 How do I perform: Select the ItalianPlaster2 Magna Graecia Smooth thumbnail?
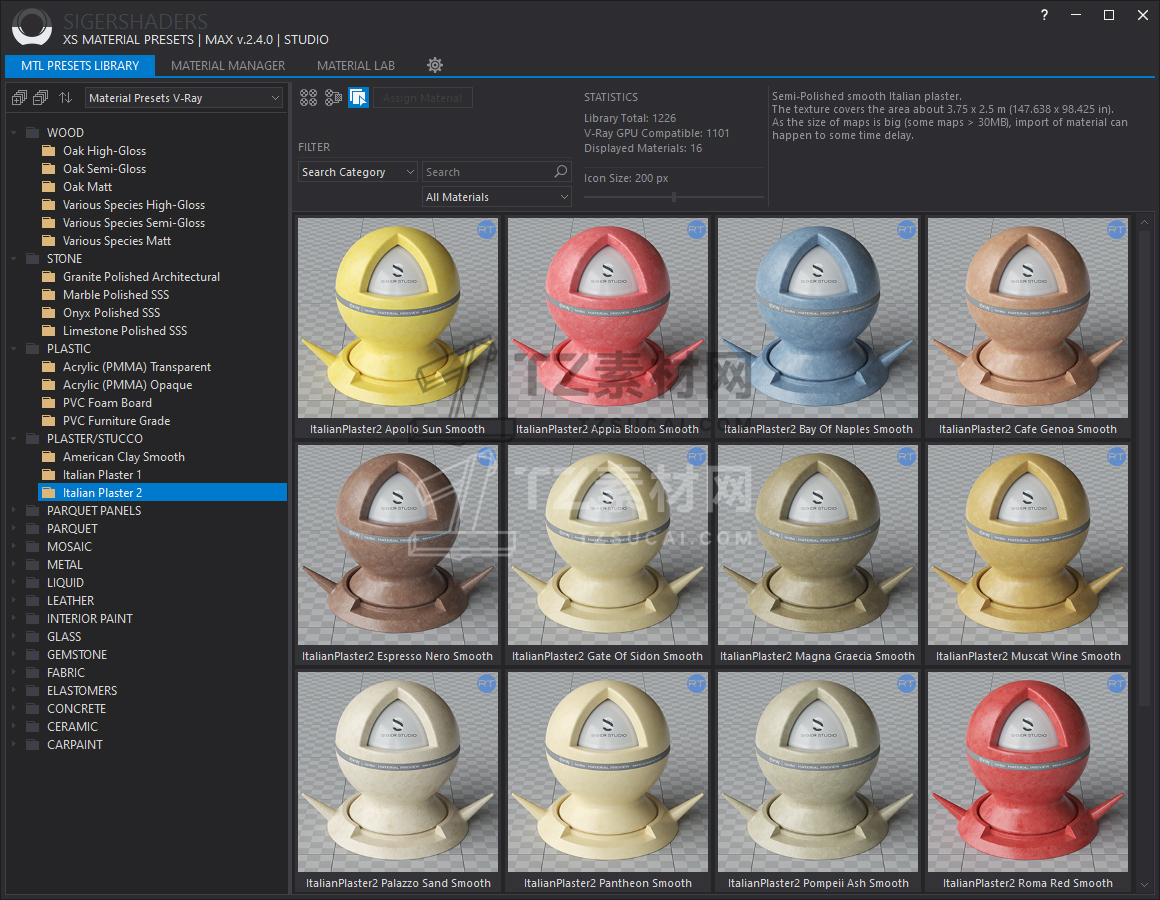[818, 545]
